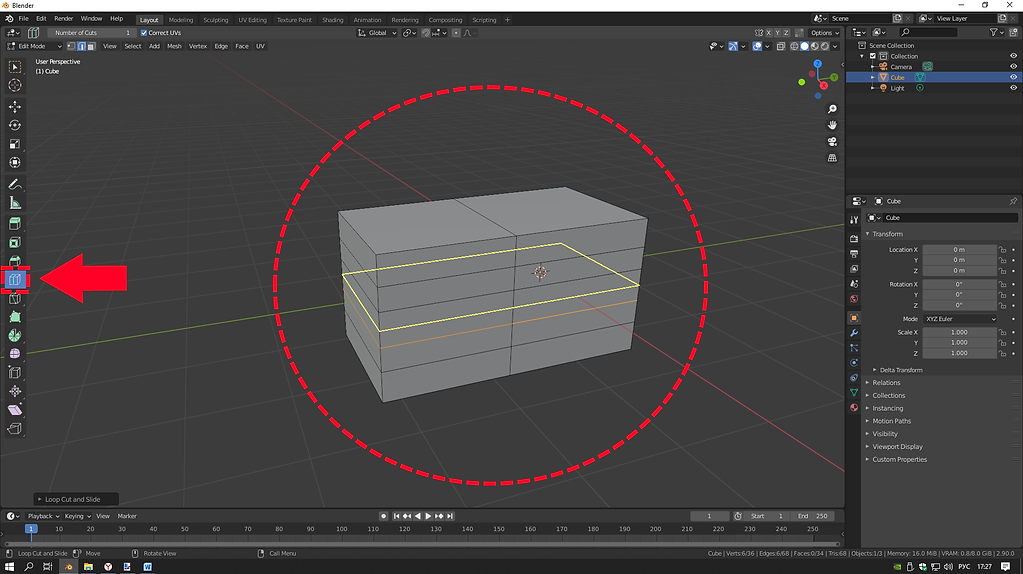Activate the Cursor tool
Viewport: 1023px width, 574px height.
(x=14, y=85)
